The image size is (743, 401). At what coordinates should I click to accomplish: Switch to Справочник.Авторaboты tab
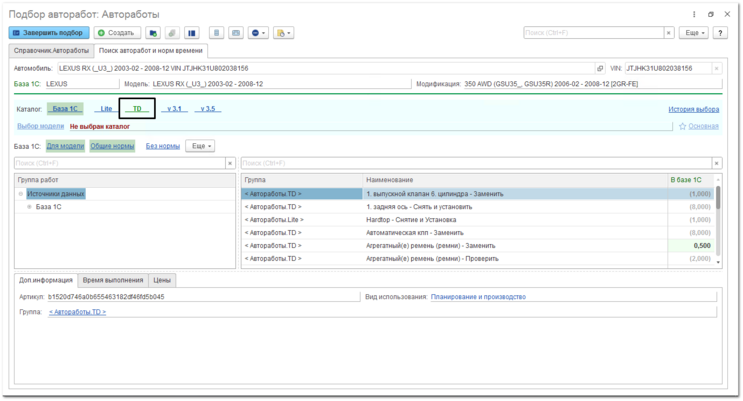(51, 50)
